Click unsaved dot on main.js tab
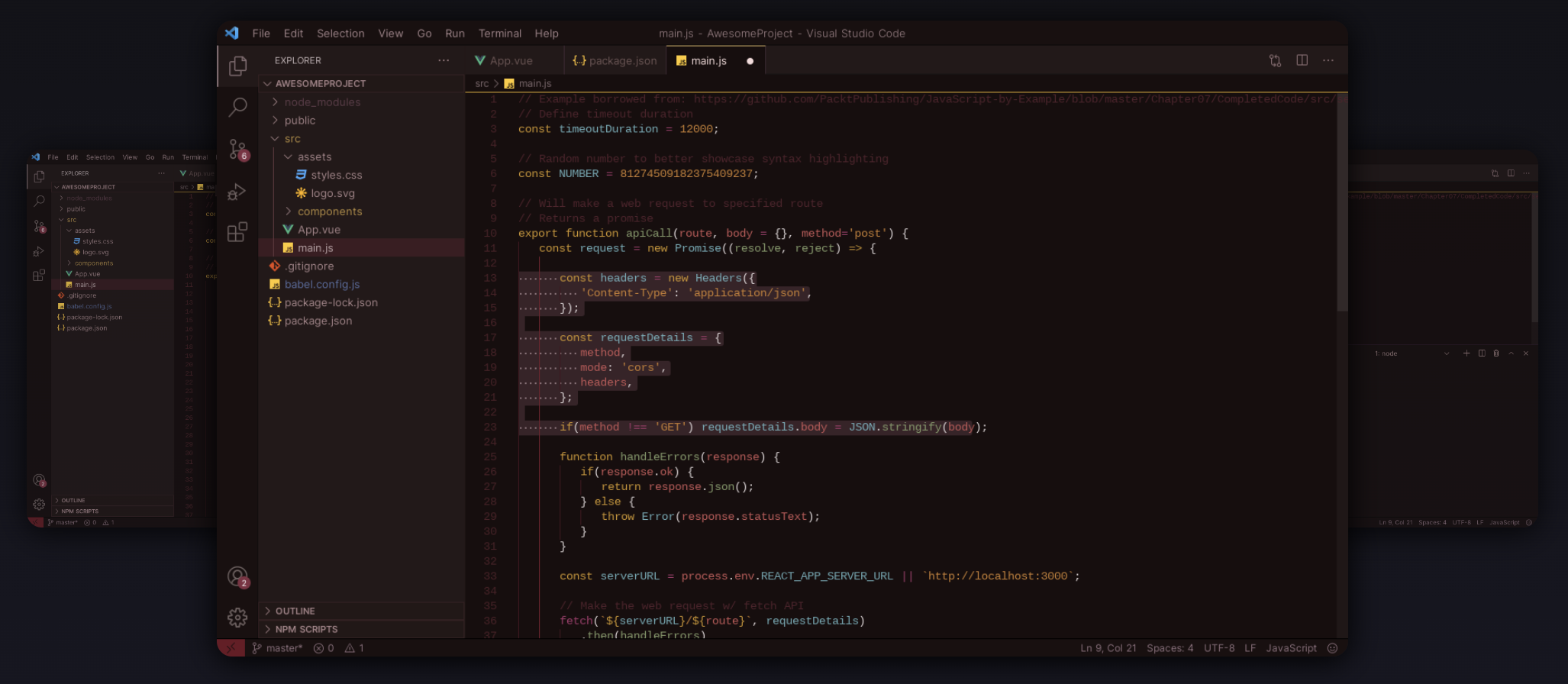The image size is (1568, 684). (x=750, y=61)
